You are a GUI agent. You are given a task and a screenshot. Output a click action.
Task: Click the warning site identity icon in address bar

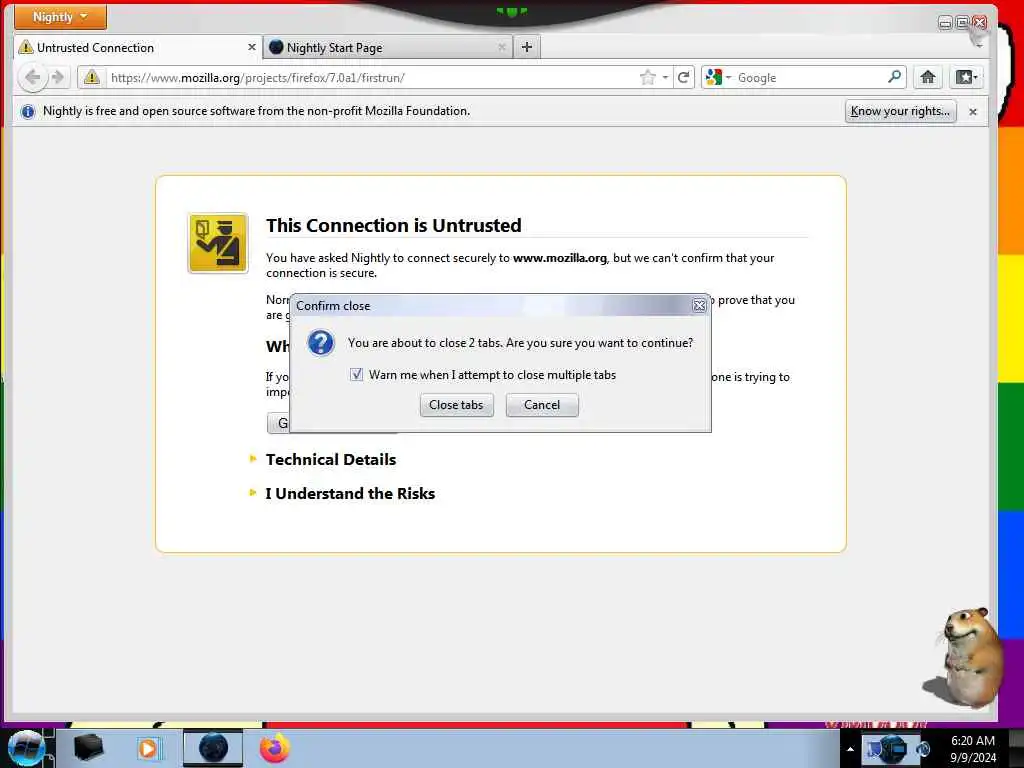(92, 78)
